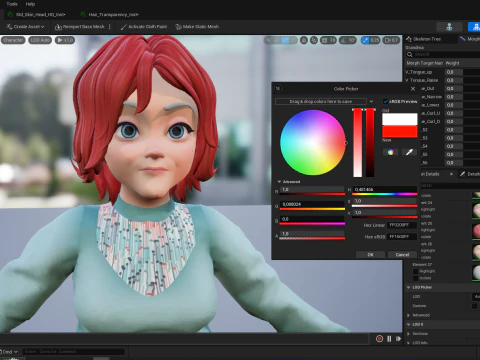Click the search magnifier icon in Morph Target panel
This screenshot has height=360, width=480.
[x=410, y=54]
